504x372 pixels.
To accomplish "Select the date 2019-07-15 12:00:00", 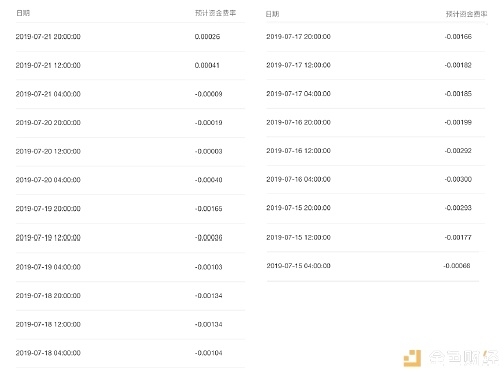I will click(x=298, y=237).
